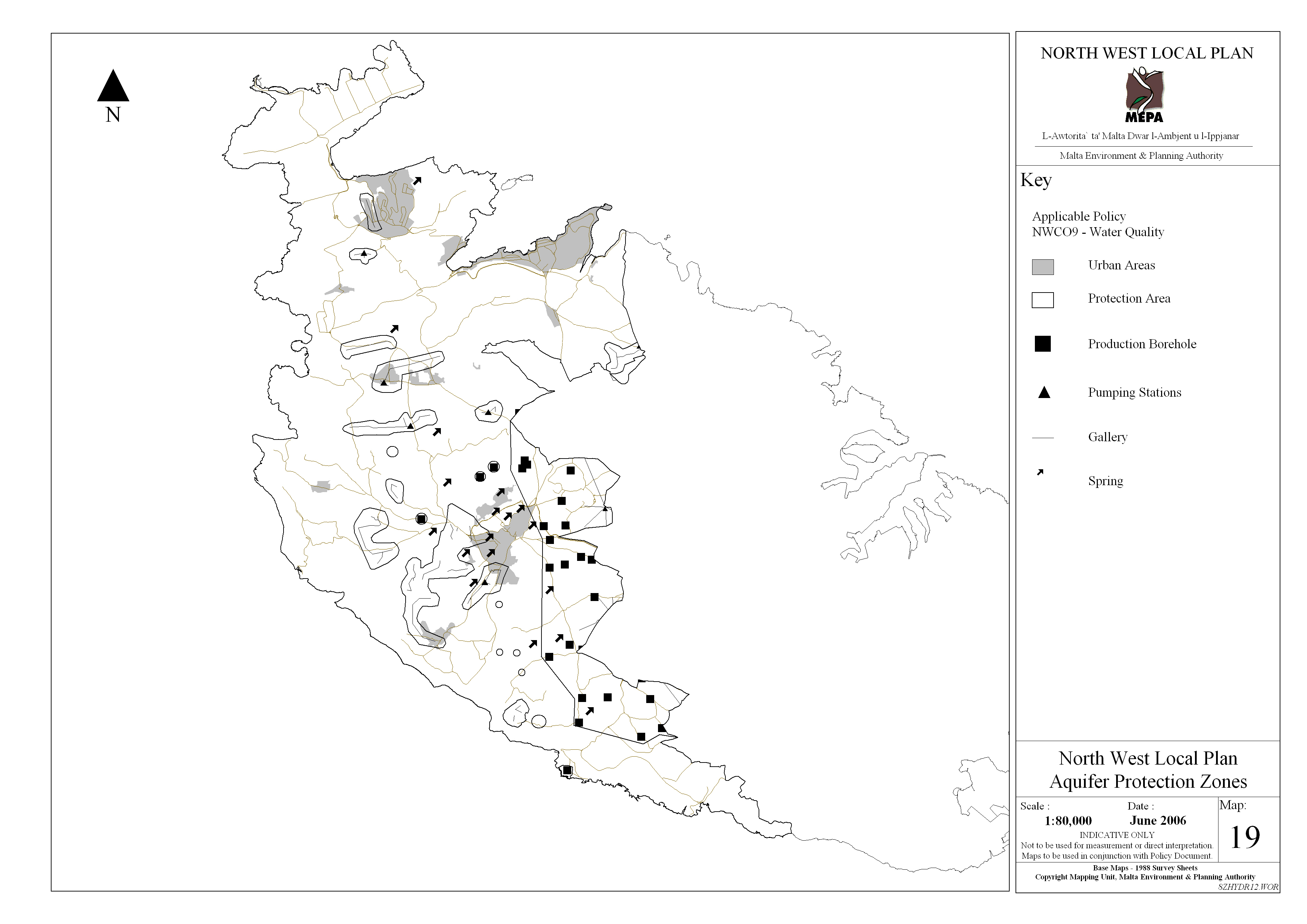Click the 'L-Awtorita' ta' Malta' Maltese name line
This screenshot has width=1307, height=924.
(1140, 136)
